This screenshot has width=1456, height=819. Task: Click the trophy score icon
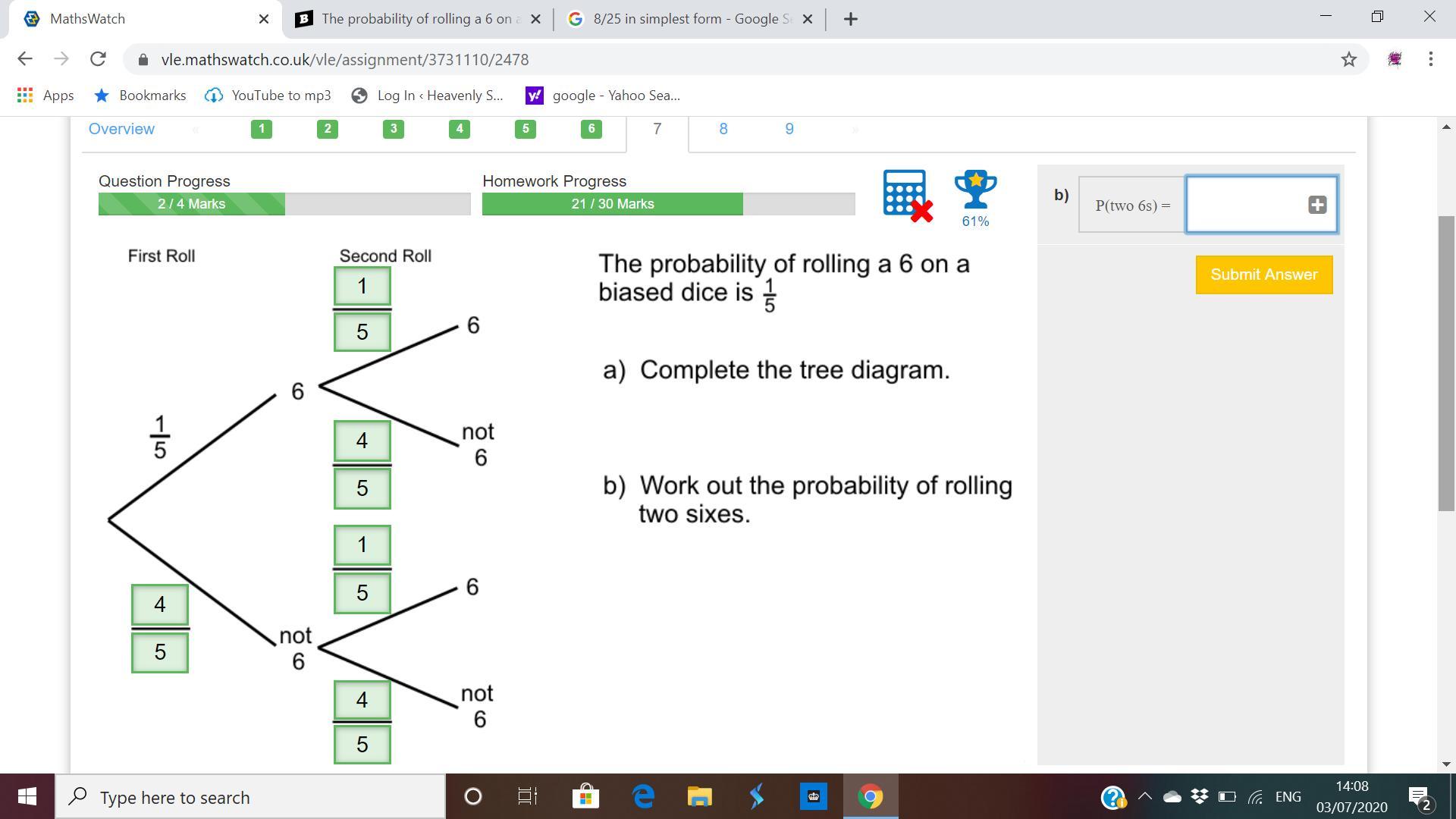pos(975,190)
